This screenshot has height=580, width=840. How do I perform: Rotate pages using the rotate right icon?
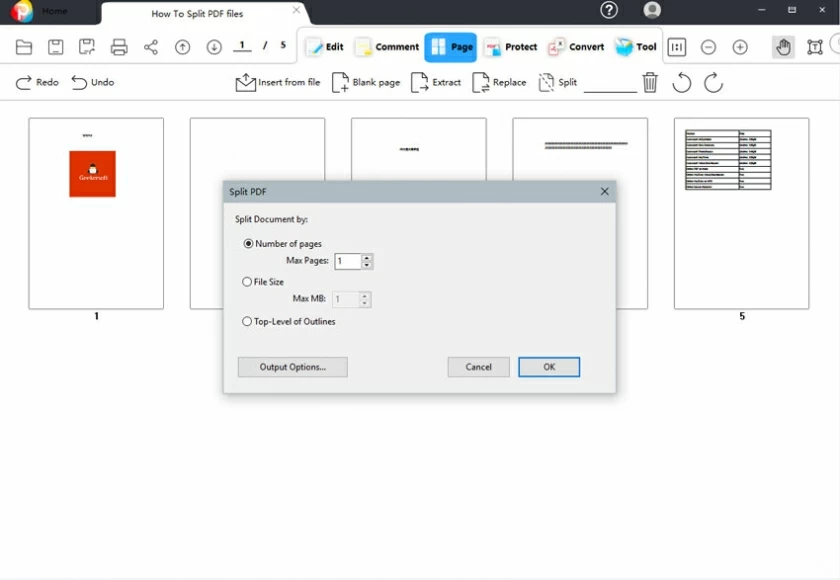click(x=713, y=84)
